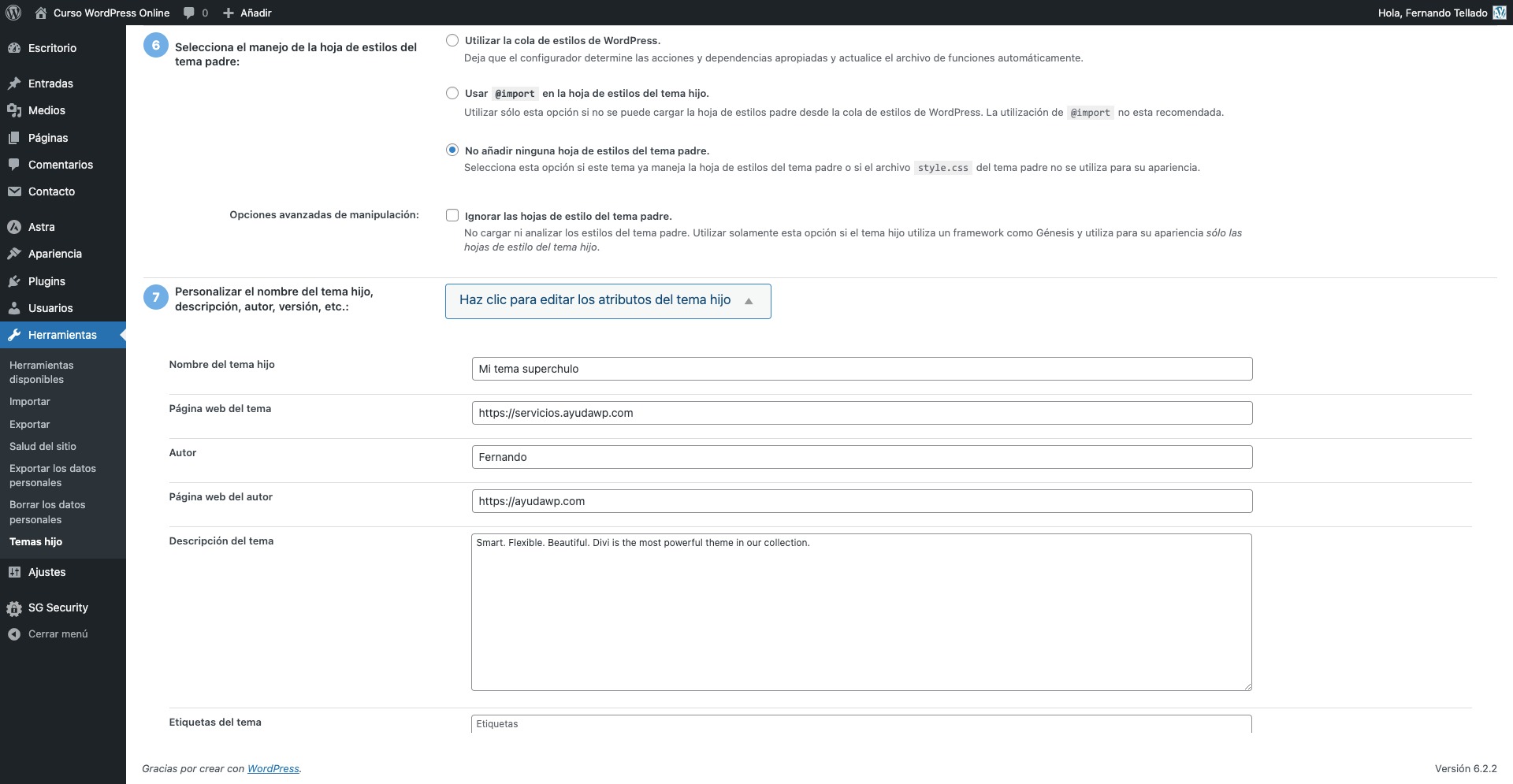The height and width of the screenshot is (784, 1513).
Task: Click the Medios media icon
Action: click(x=14, y=110)
